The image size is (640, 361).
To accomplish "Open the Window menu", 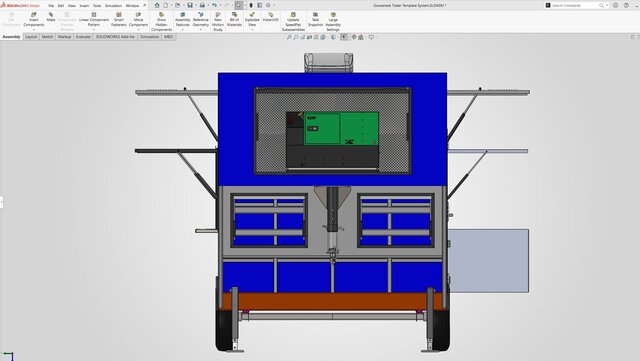I will pos(132,6).
